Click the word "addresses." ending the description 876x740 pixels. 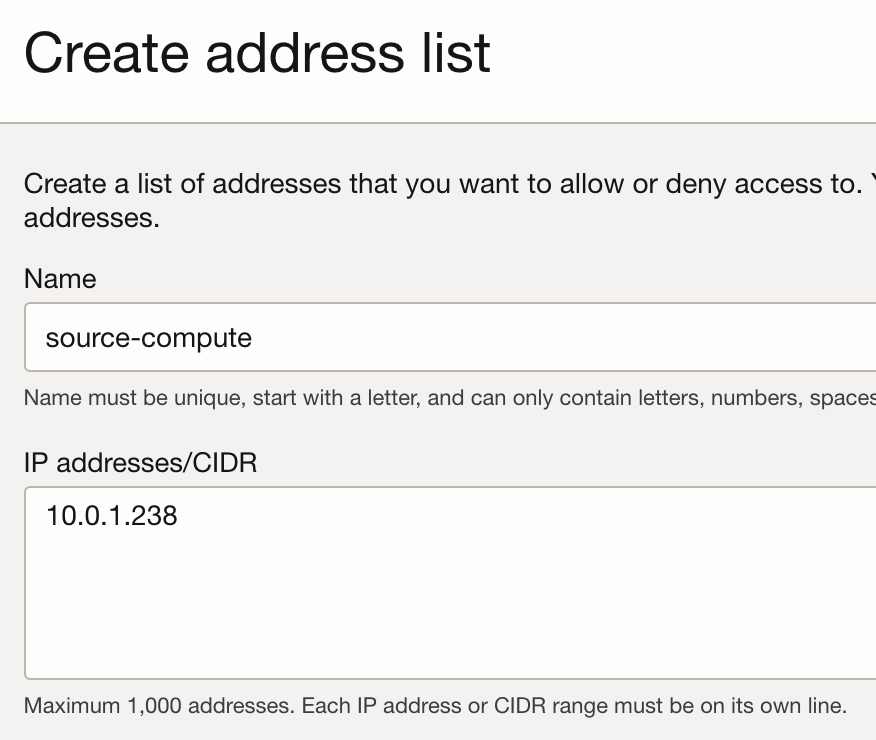coord(92,218)
